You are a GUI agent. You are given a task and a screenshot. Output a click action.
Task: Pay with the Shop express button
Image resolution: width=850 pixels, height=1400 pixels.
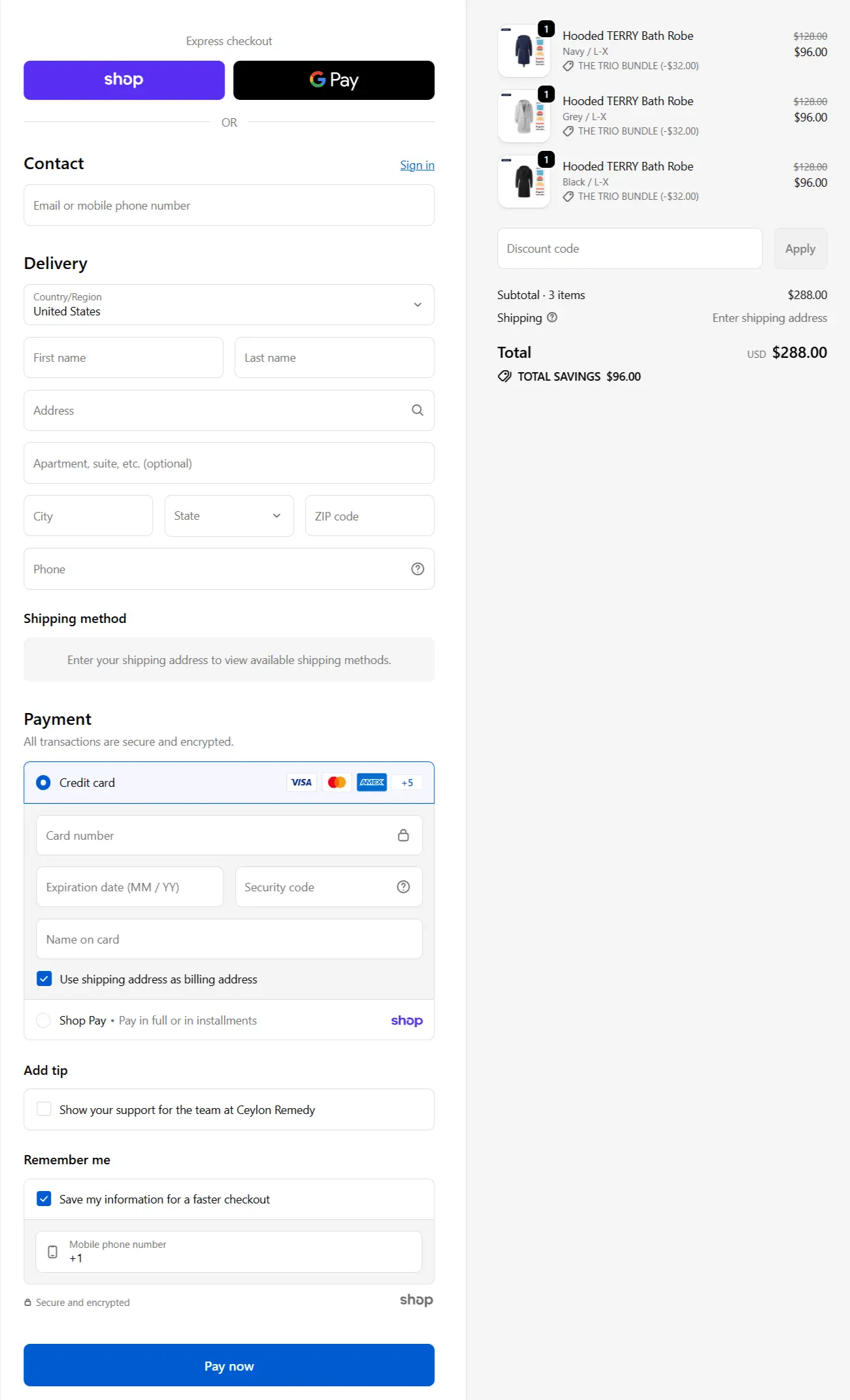pyautogui.click(x=124, y=80)
